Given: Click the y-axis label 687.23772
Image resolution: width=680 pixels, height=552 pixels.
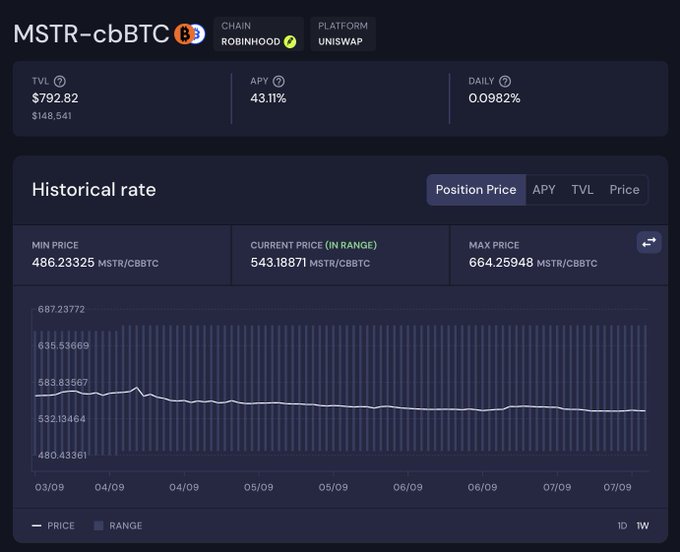Looking at the screenshot, I should (61, 309).
